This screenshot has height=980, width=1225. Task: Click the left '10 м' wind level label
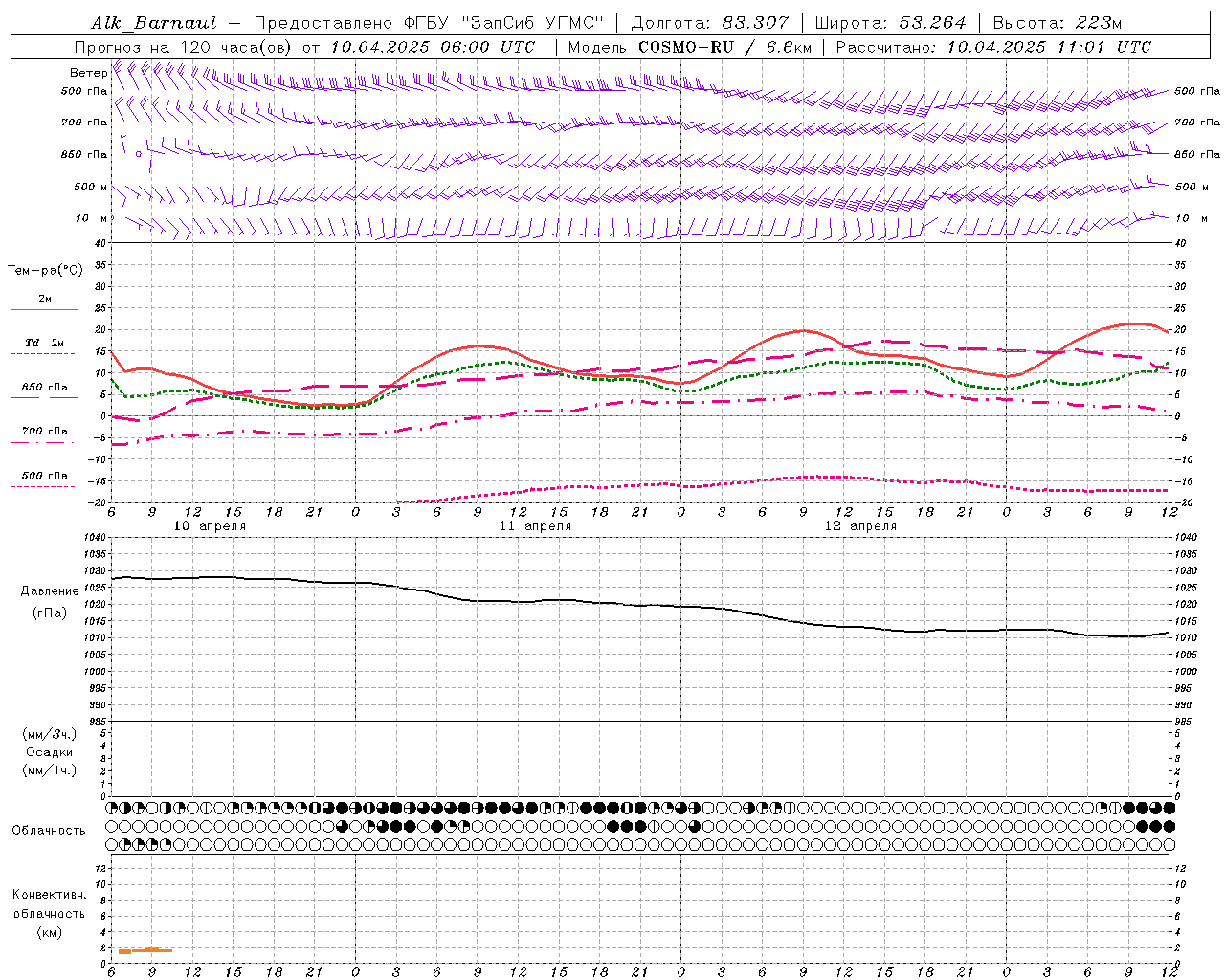tap(92, 219)
